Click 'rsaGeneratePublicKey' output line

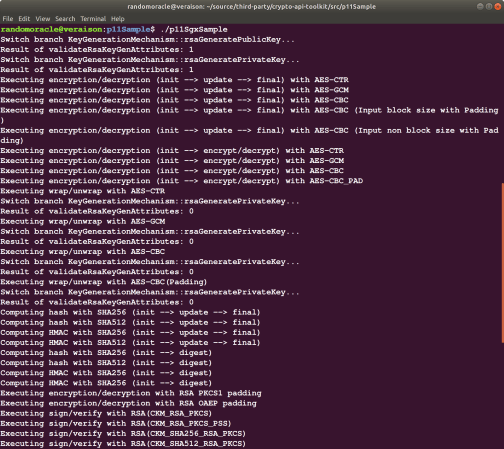147,40
